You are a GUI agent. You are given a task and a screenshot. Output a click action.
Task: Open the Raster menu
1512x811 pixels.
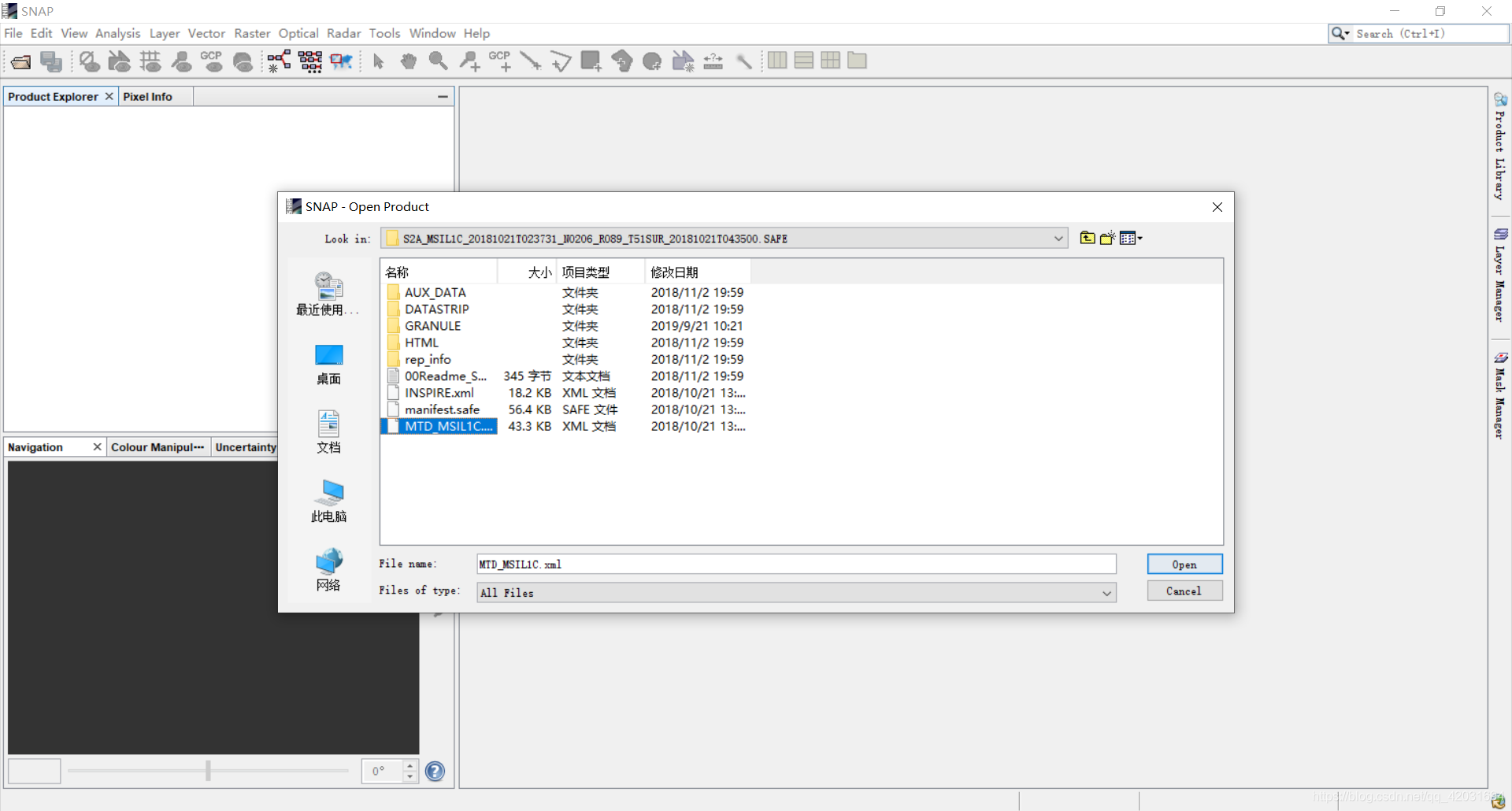click(252, 33)
